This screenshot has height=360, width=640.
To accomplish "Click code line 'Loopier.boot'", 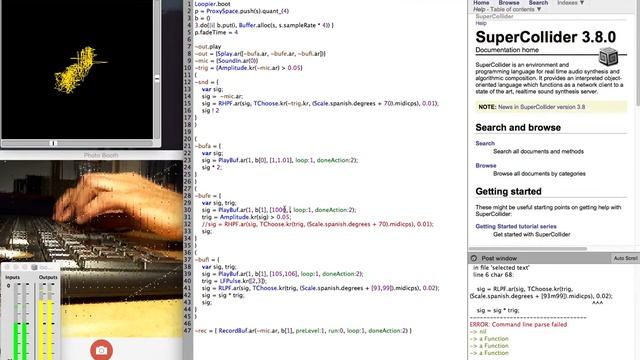I will pos(212,4).
